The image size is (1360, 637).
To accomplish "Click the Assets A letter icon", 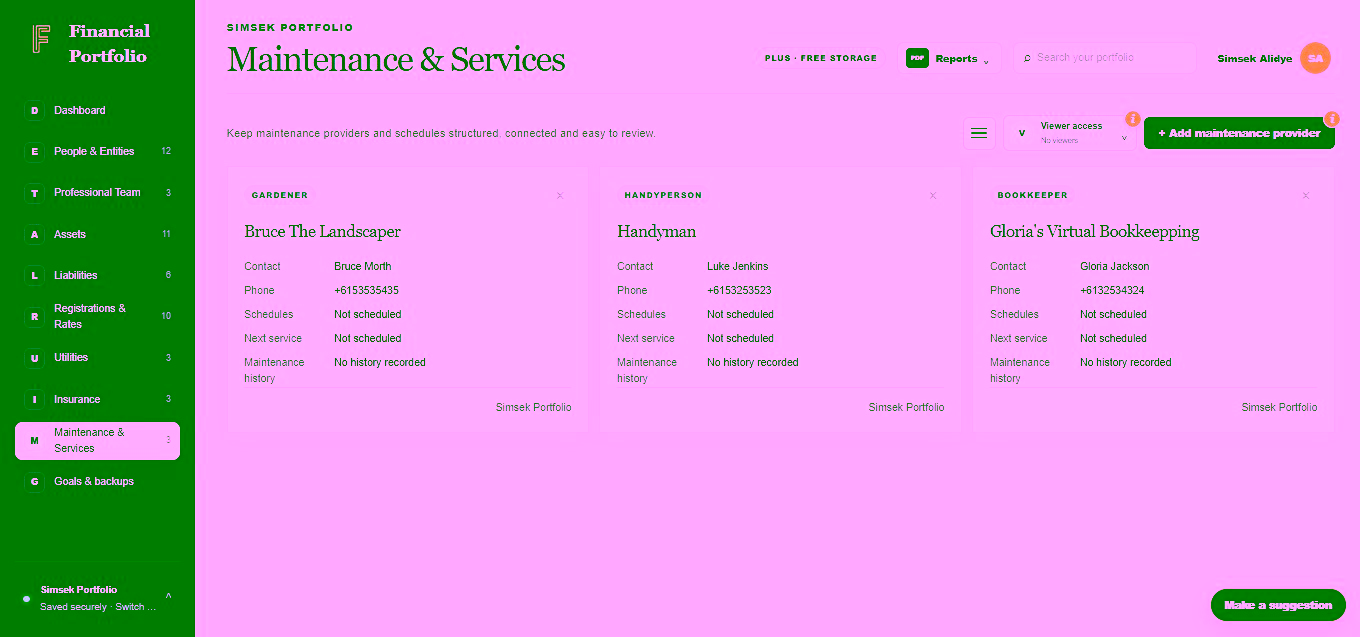I will [x=35, y=235].
